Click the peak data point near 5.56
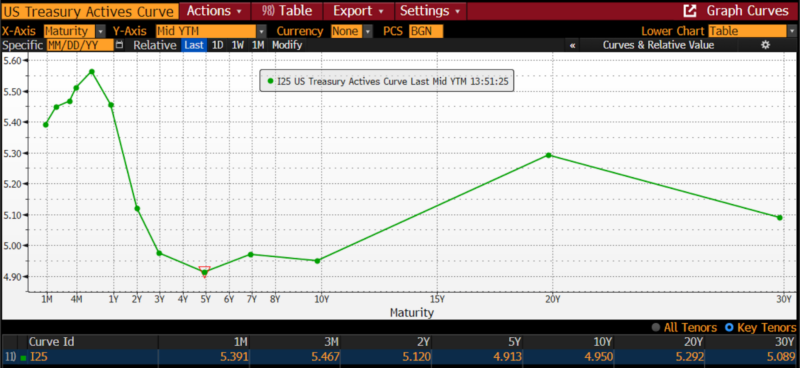This screenshot has height=368, width=800. click(92, 71)
